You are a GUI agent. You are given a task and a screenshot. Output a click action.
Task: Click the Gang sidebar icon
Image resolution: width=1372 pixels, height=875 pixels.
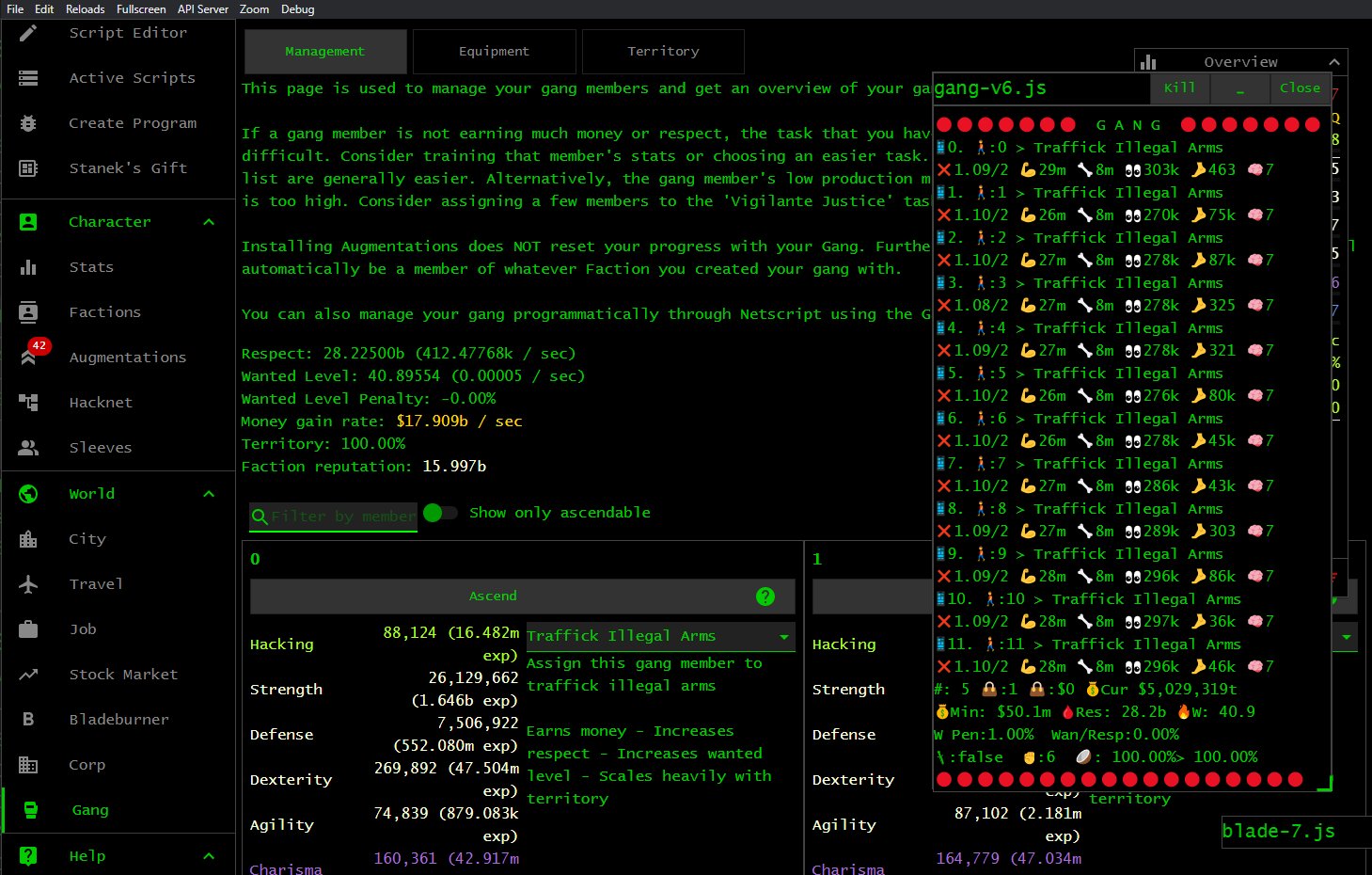click(x=30, y=810)
